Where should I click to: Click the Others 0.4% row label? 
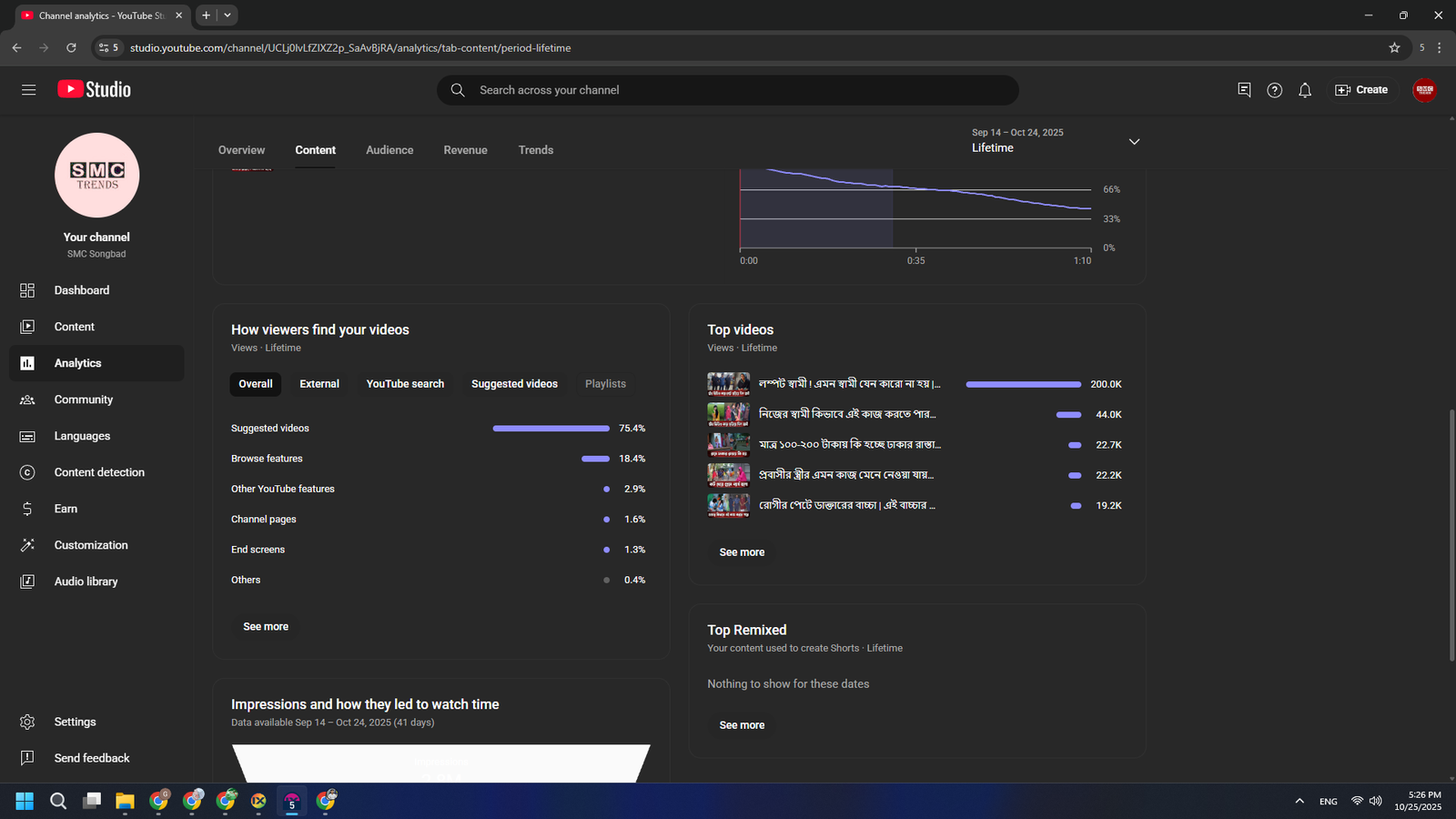246,580
